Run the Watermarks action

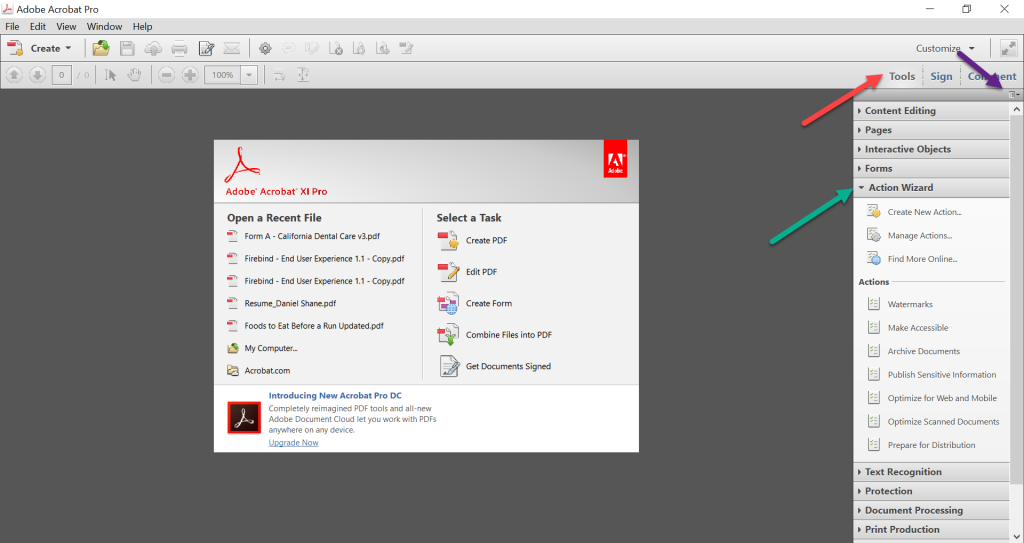[x=910, y=304]
